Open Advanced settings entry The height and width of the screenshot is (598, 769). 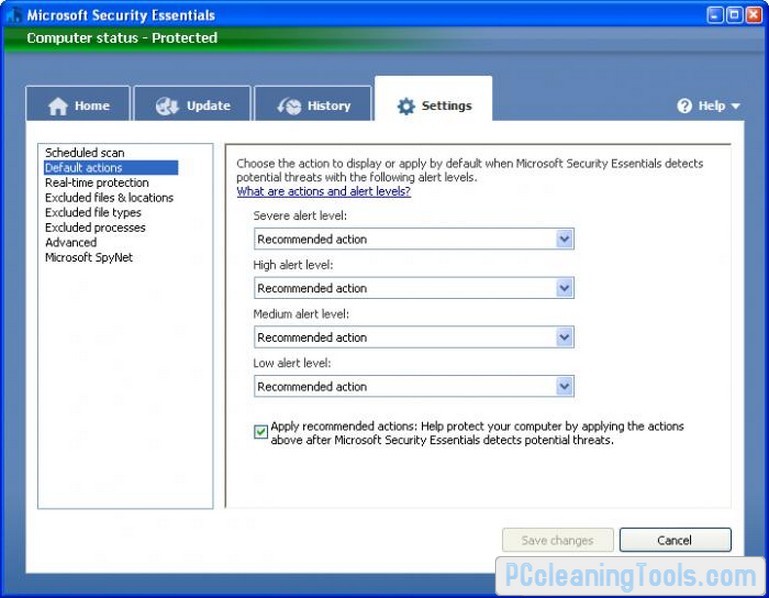[71, 242]
